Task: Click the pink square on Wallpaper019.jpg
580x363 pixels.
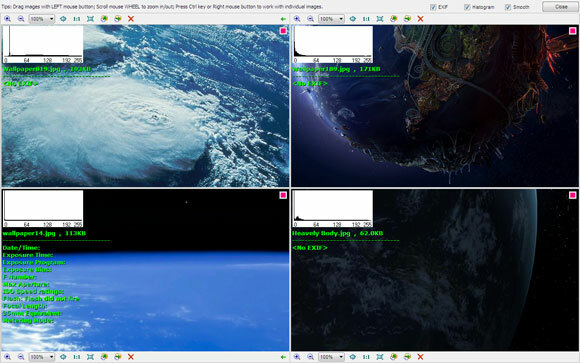Action: point(283,31)
